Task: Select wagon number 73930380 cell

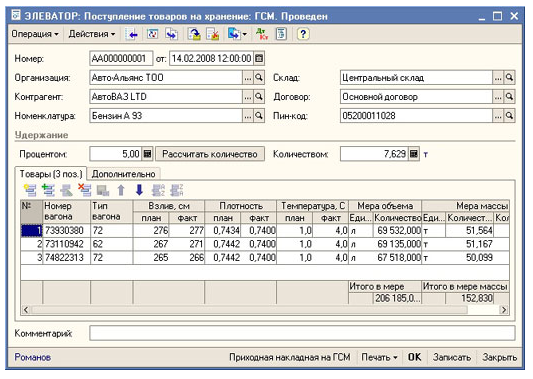Action: point(67,231)
